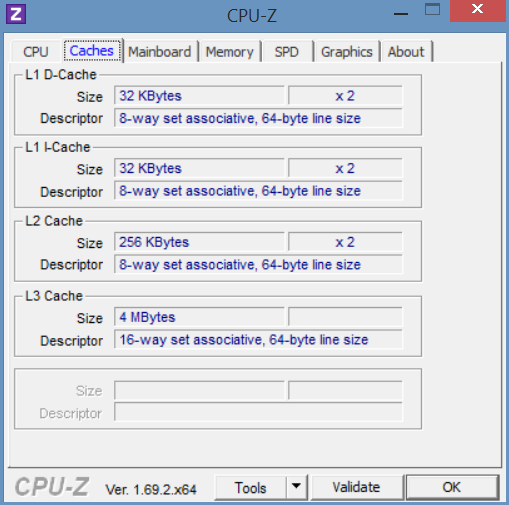Viewport: 509px width, 505px height.
Task: Click the CPU-Z purple Z title icon
Action: pos(16,14)
